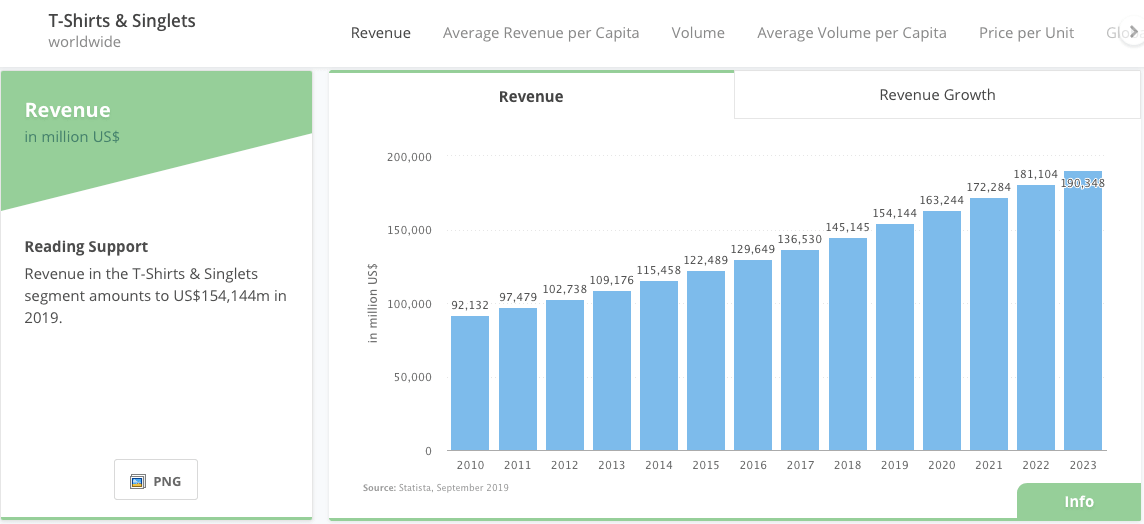Viewport: 1144px width, 524px height.
Task: Open the Average Revenue per Capita section
Action: pos(541,33)
